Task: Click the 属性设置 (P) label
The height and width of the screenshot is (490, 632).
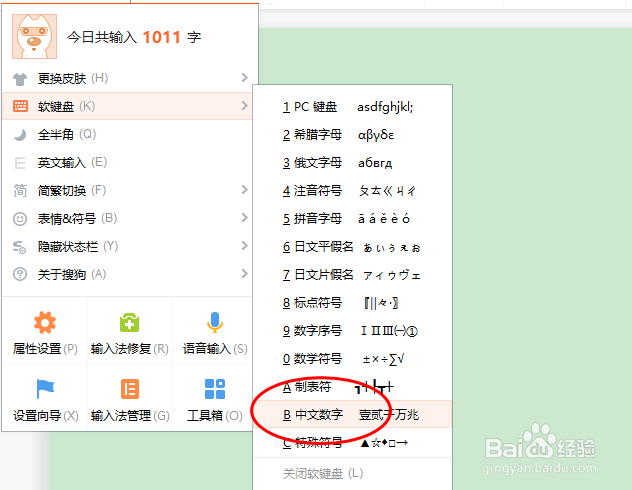Action: [x=45, y=349]
